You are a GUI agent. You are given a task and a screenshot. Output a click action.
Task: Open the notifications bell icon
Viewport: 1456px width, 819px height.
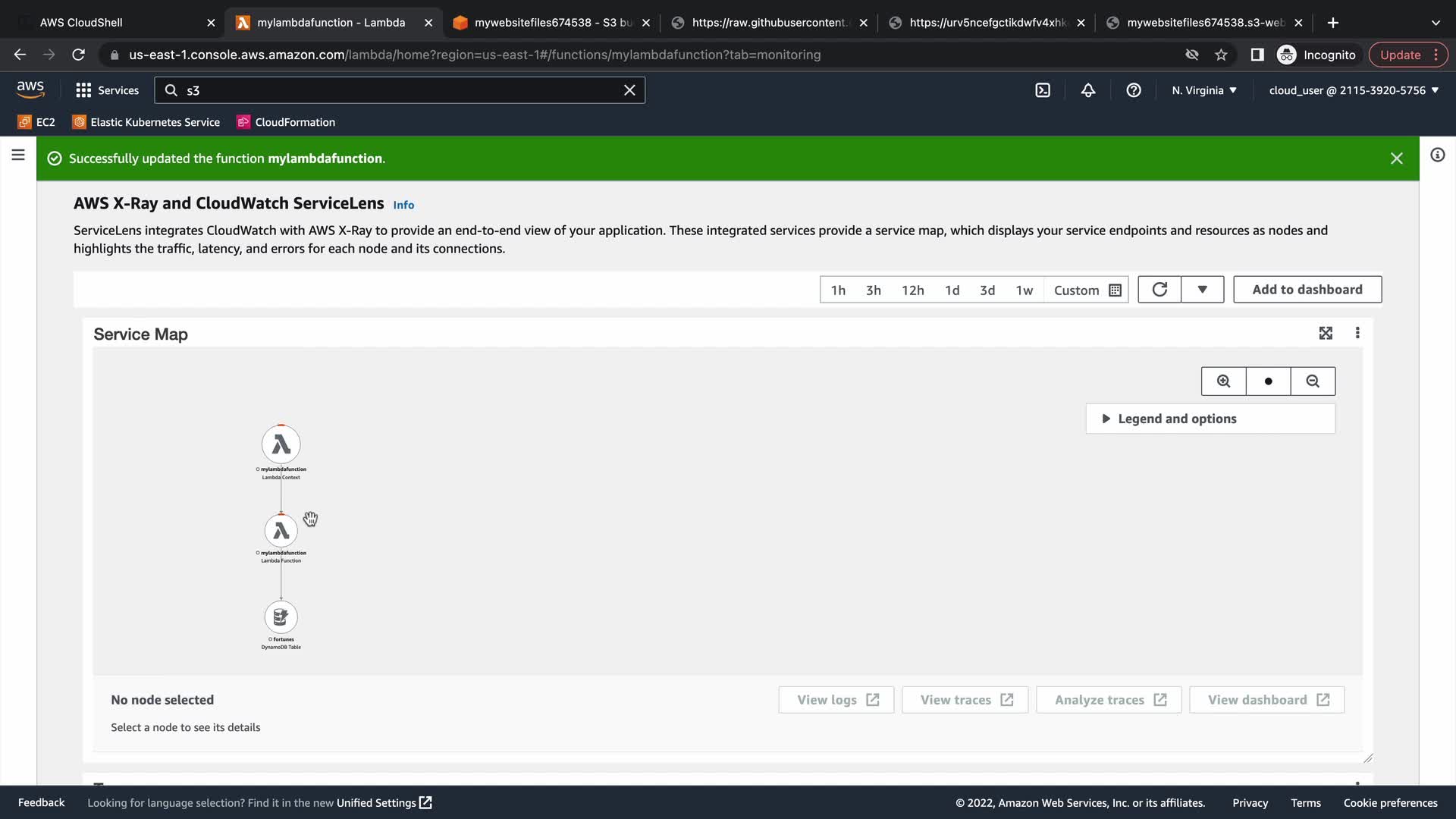(x=1088, y=90)
